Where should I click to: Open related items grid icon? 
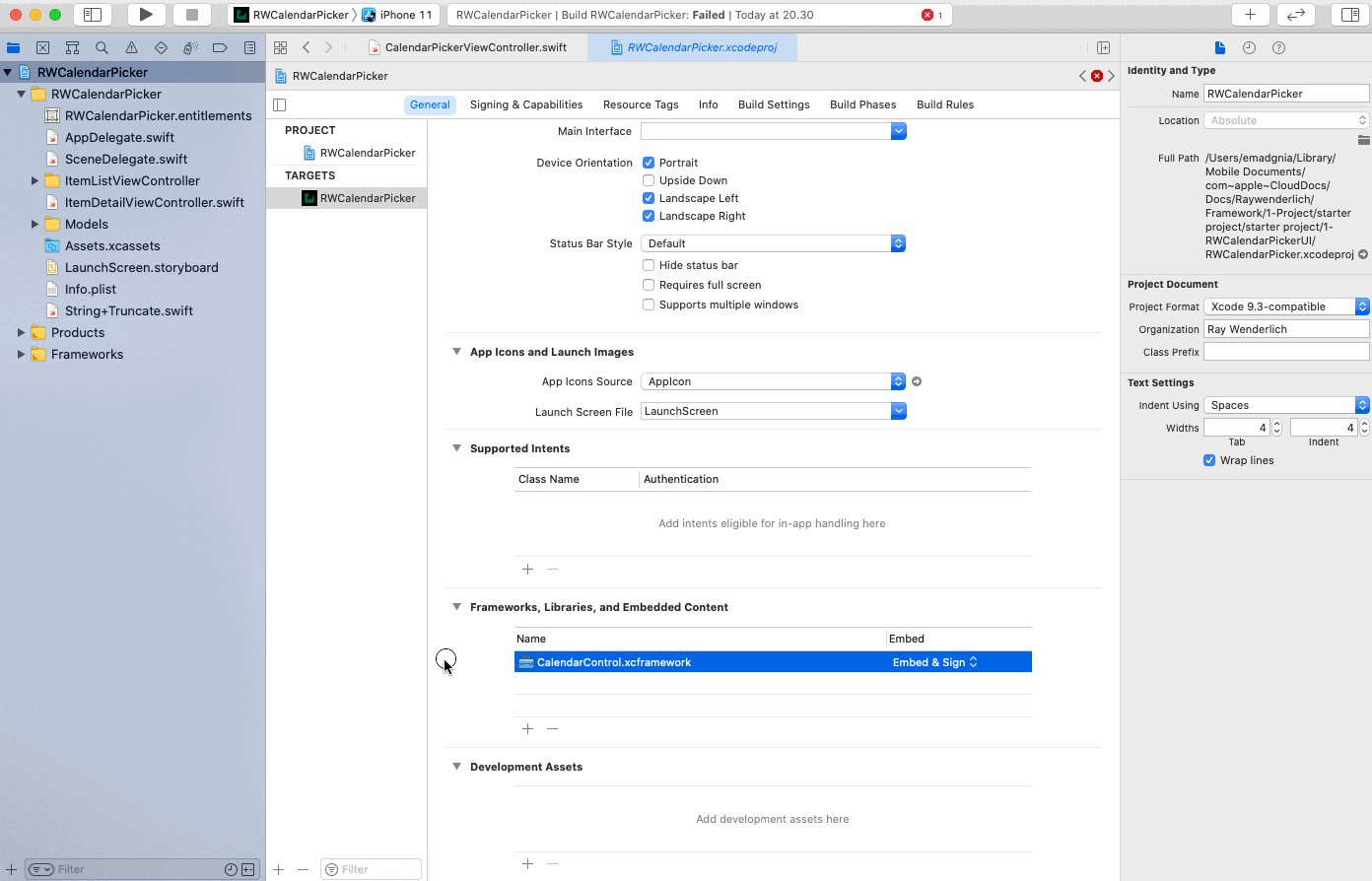281,47
